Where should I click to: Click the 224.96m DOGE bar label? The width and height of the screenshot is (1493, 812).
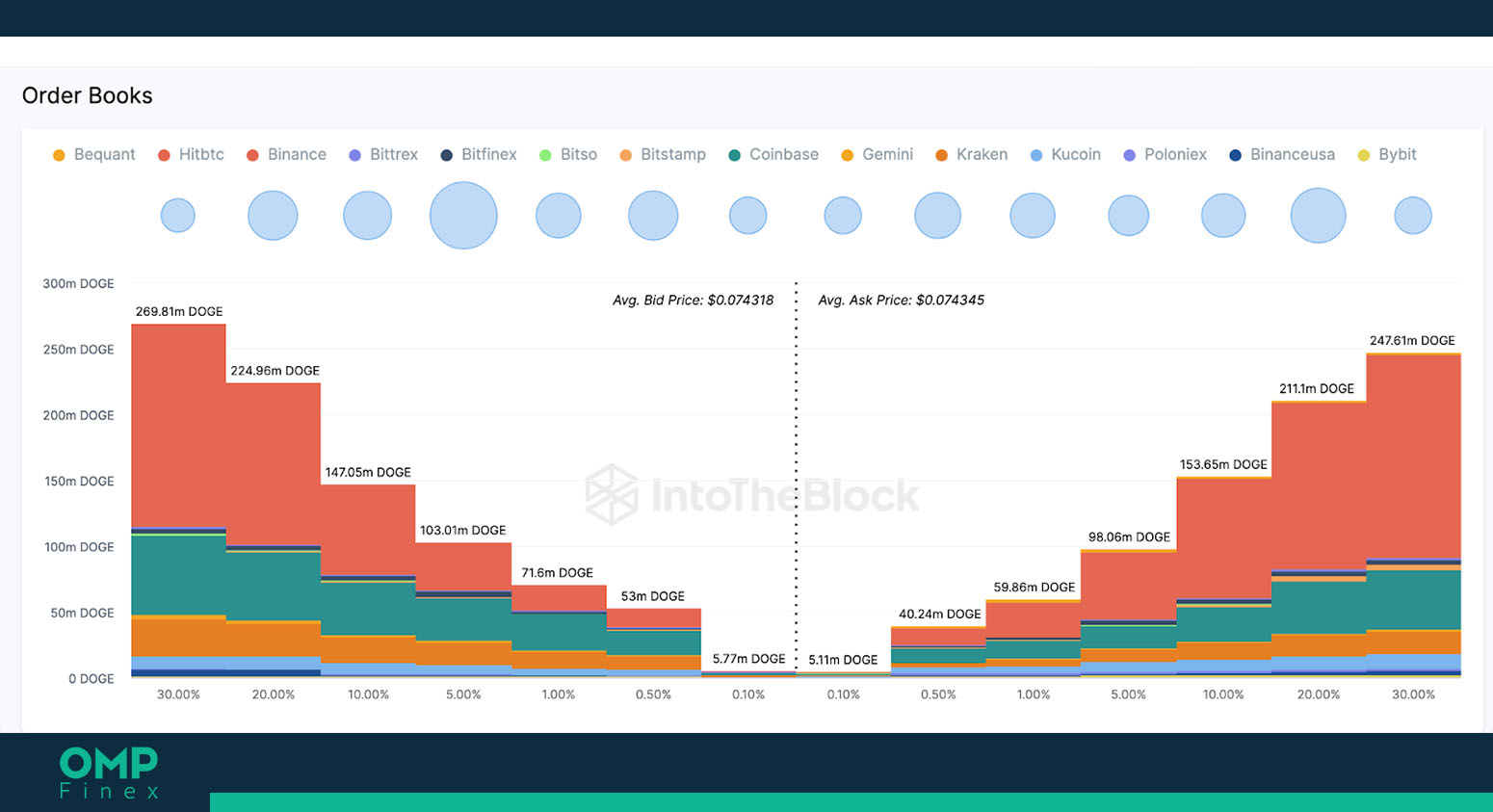coord(275,370)
